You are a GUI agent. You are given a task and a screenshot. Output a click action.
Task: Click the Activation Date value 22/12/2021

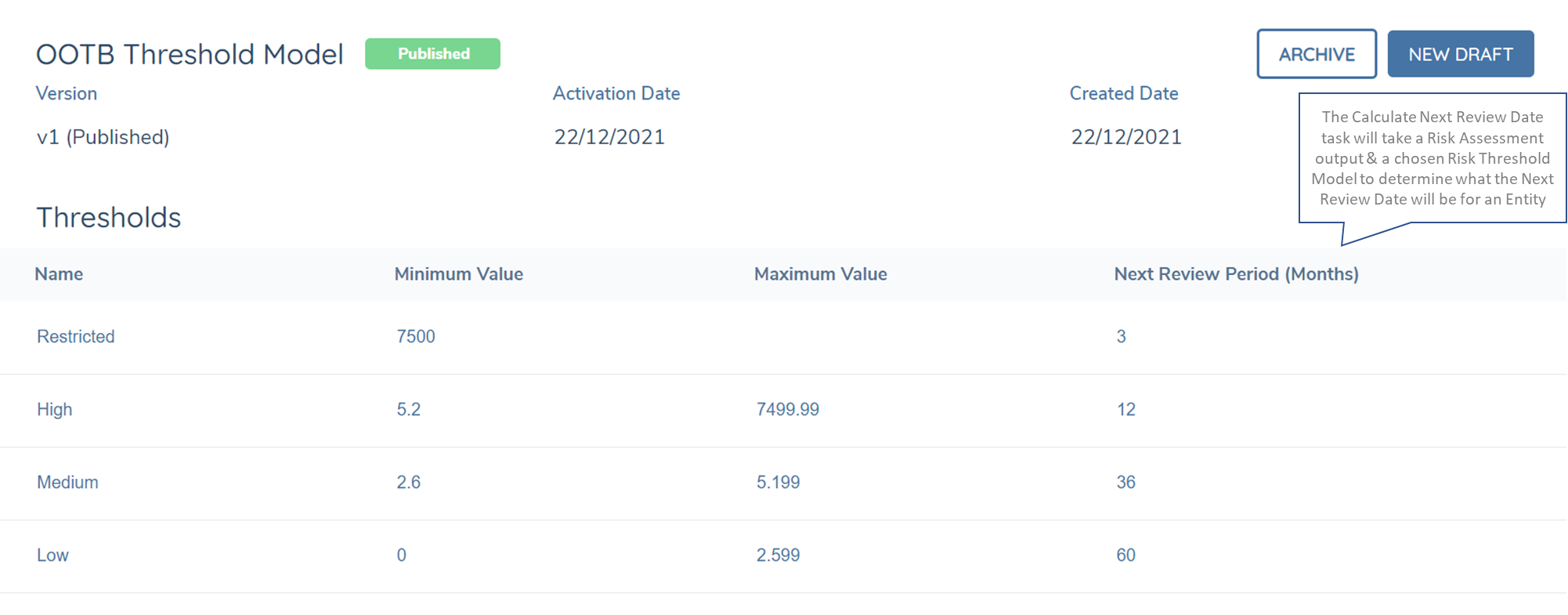click(609, 137)
